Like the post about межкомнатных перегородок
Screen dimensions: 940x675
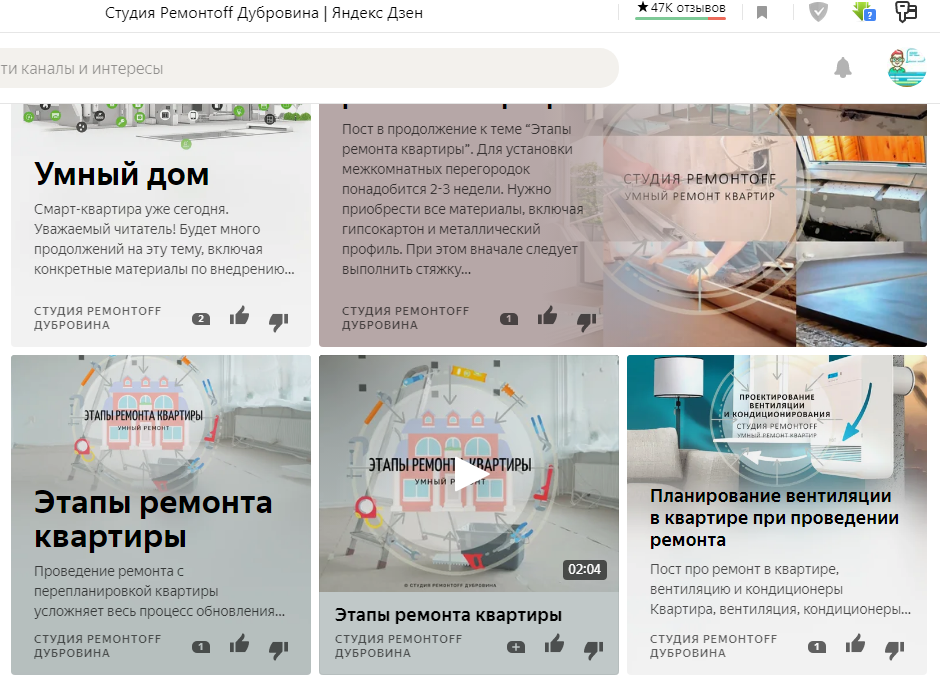[547, 316]
